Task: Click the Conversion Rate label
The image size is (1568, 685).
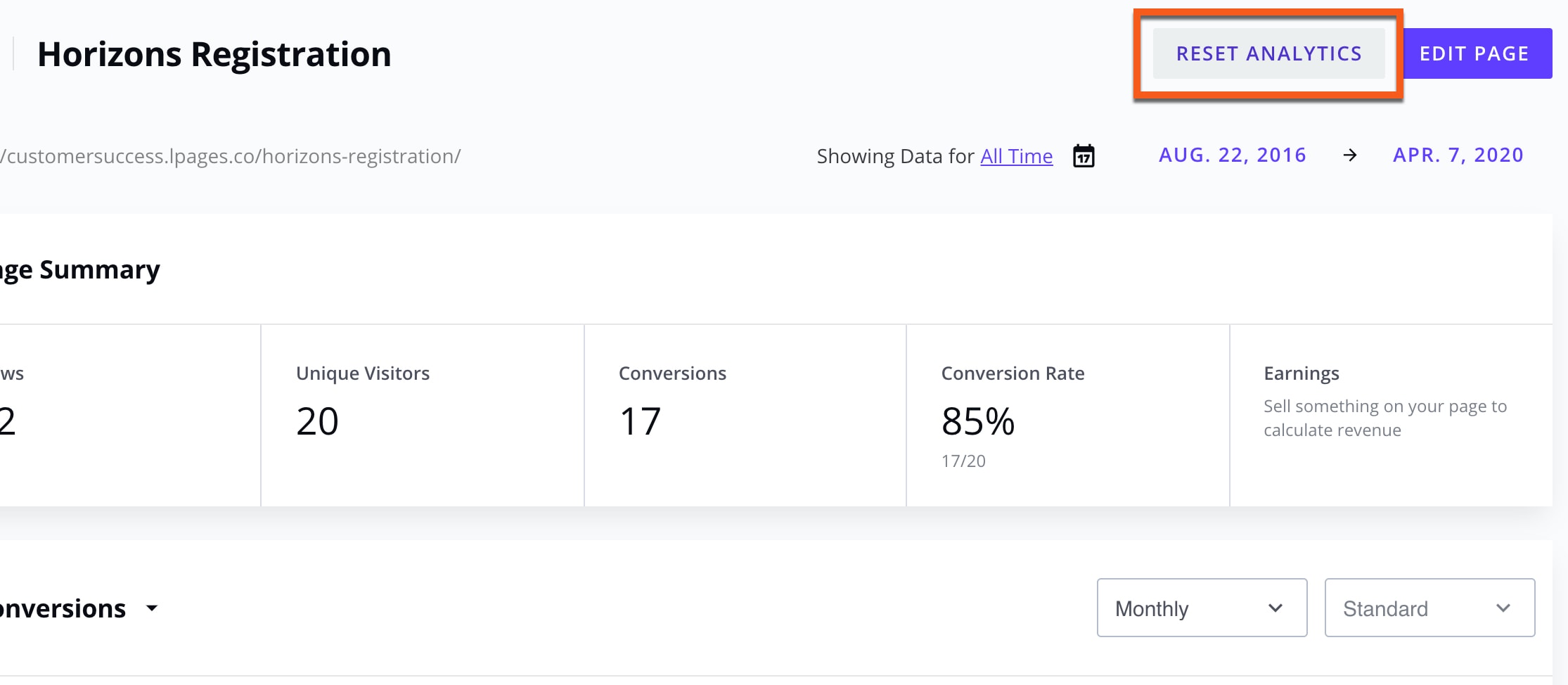Action: coord(1013,373)
